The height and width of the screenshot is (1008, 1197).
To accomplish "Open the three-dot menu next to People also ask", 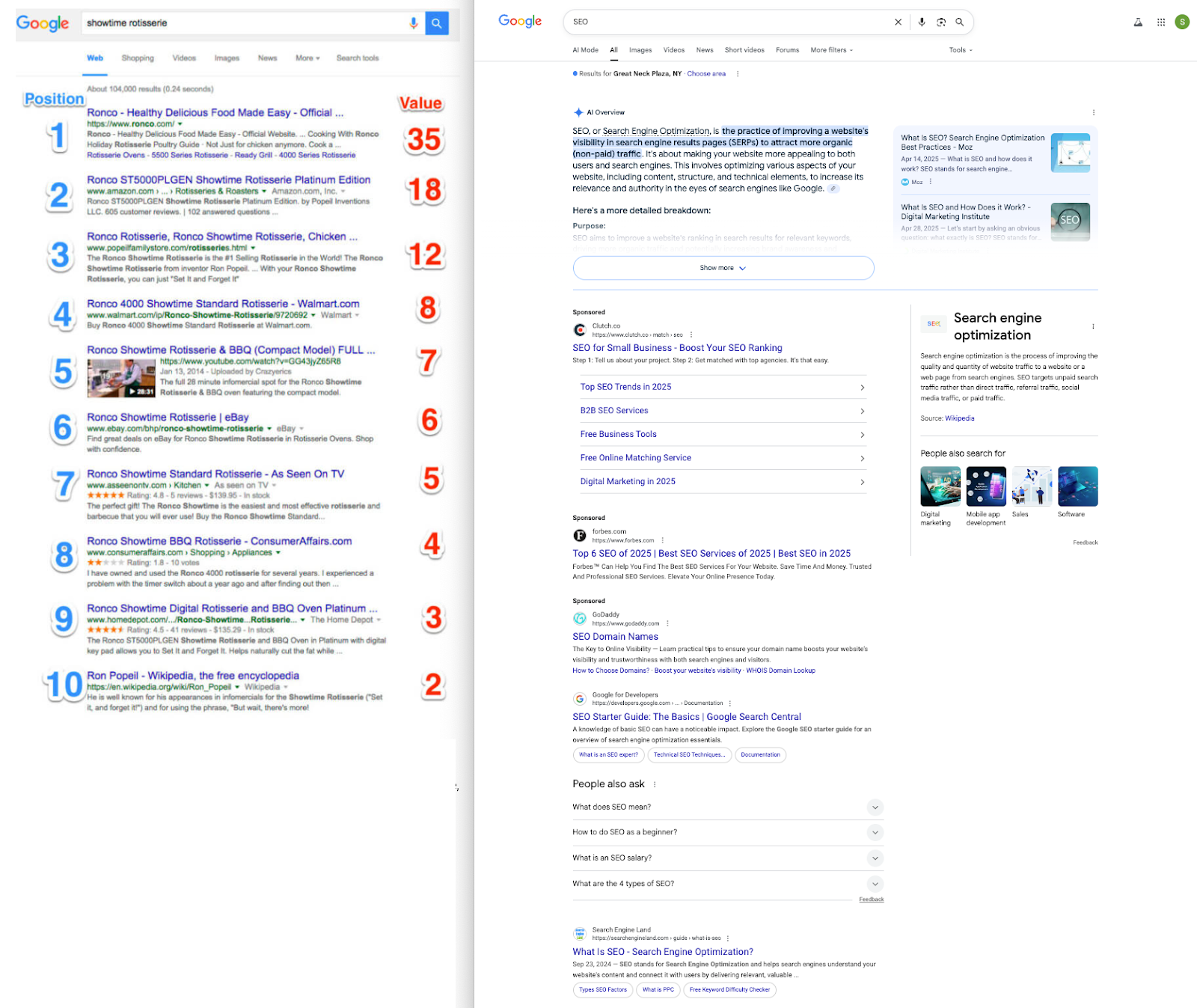I will click(x=655, y=784).
